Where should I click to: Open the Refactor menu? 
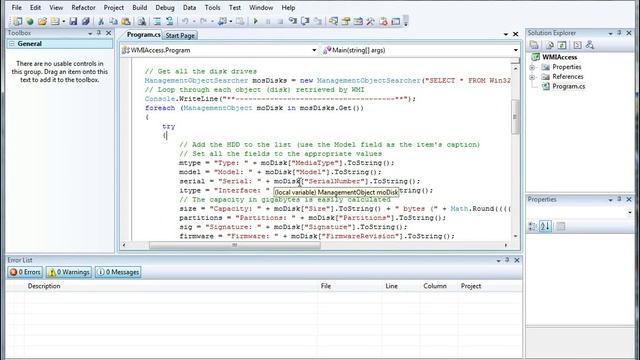point(83,8)
